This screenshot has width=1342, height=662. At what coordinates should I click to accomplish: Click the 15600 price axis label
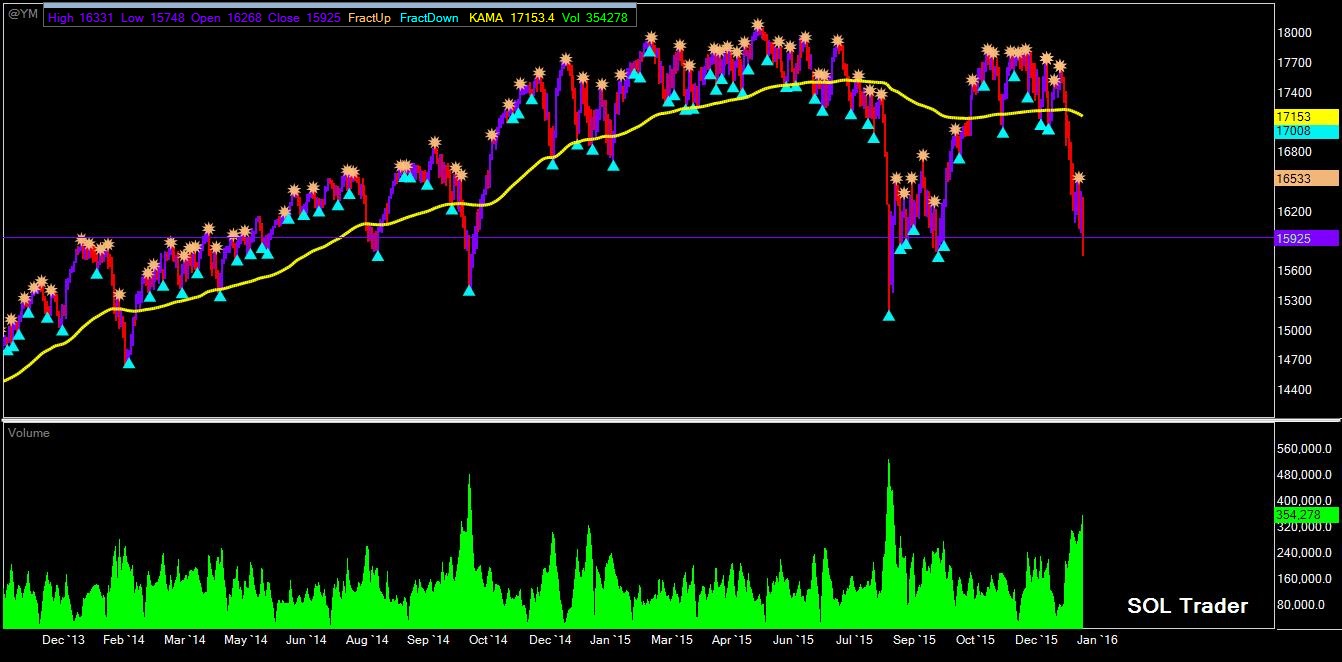pyautogui.click(x=1294, y=271)
